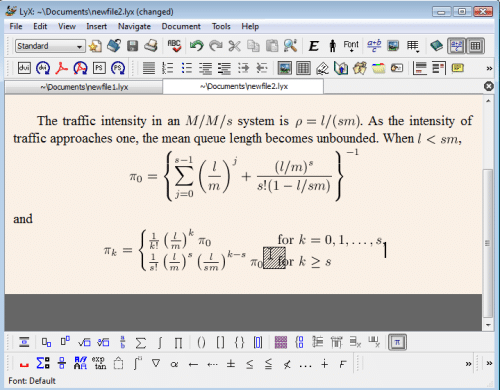Open the arrows panel dropdown
This screenshot has width=500, height=390.
point(193,364)
